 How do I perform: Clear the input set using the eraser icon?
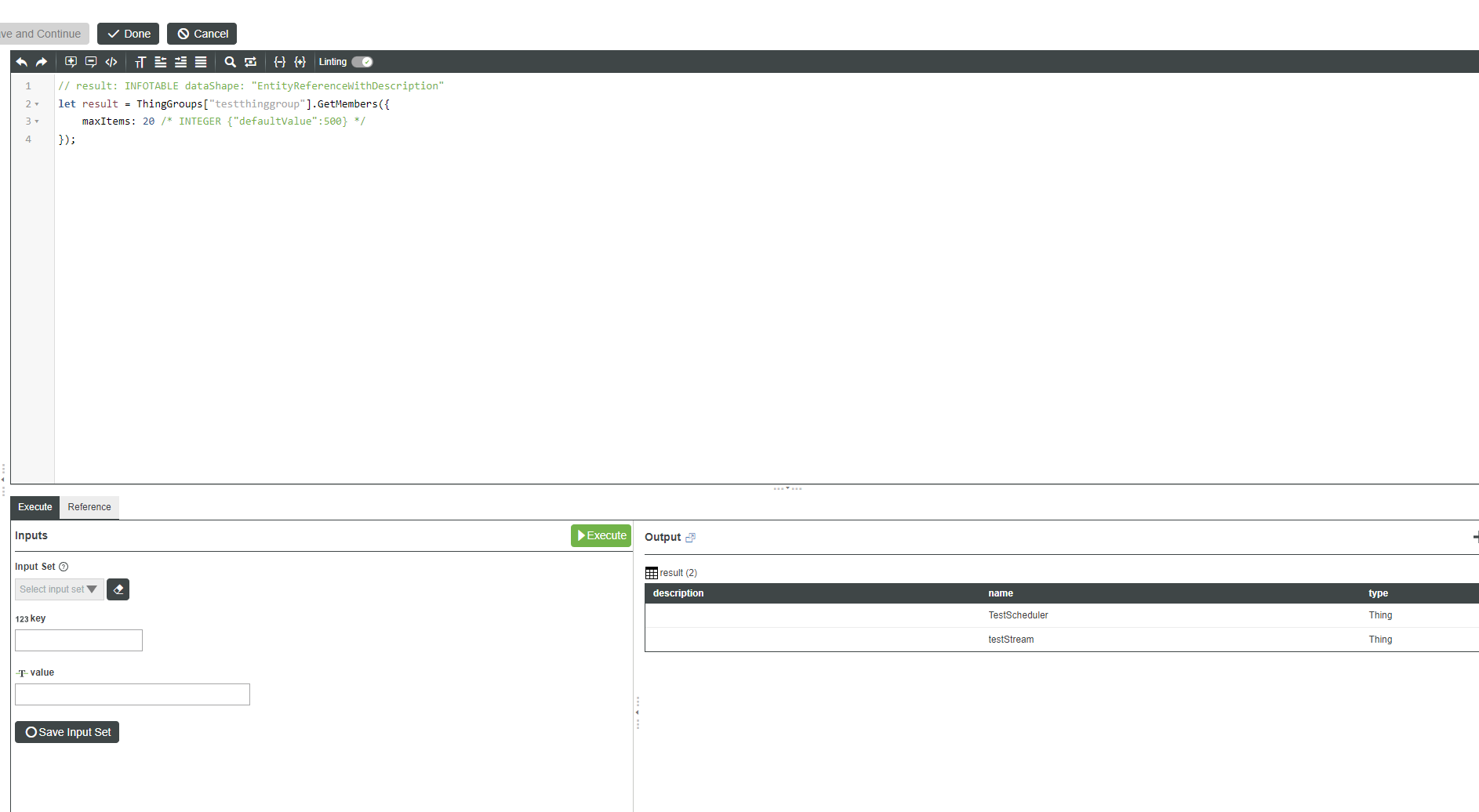(118, 589)
